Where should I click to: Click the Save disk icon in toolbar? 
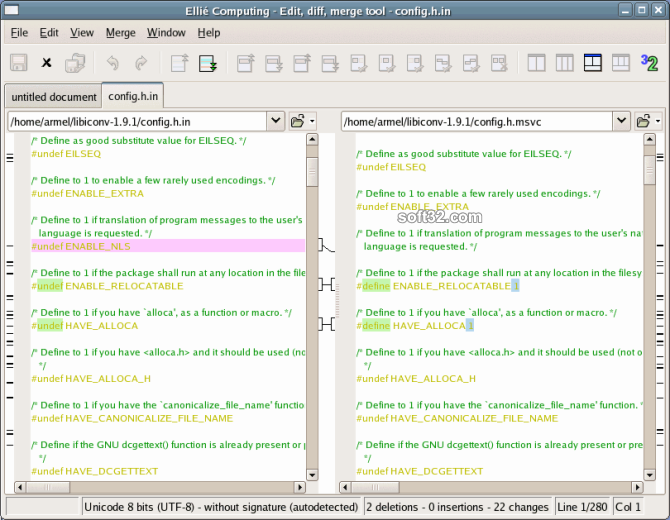[x=18, y=63]
